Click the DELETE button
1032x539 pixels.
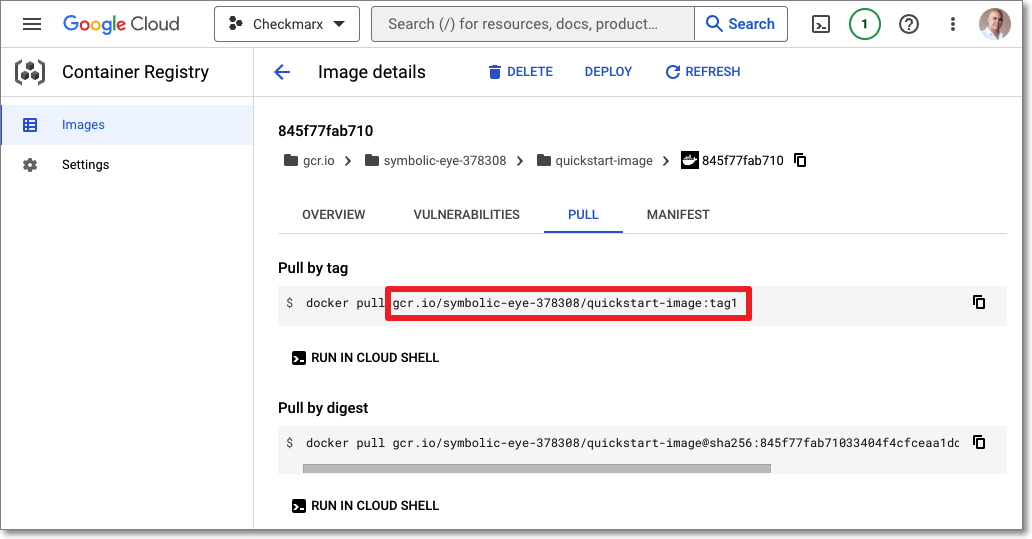click(521, 72)
